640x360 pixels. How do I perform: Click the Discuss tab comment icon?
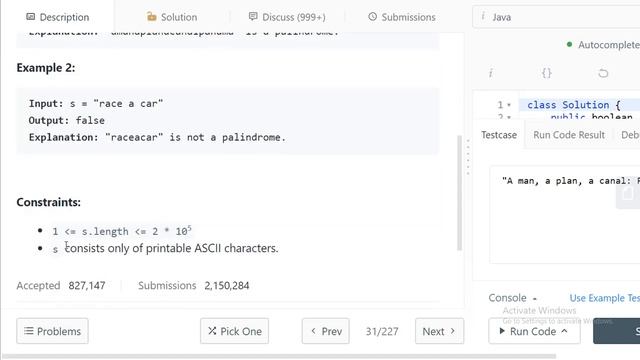253,17
